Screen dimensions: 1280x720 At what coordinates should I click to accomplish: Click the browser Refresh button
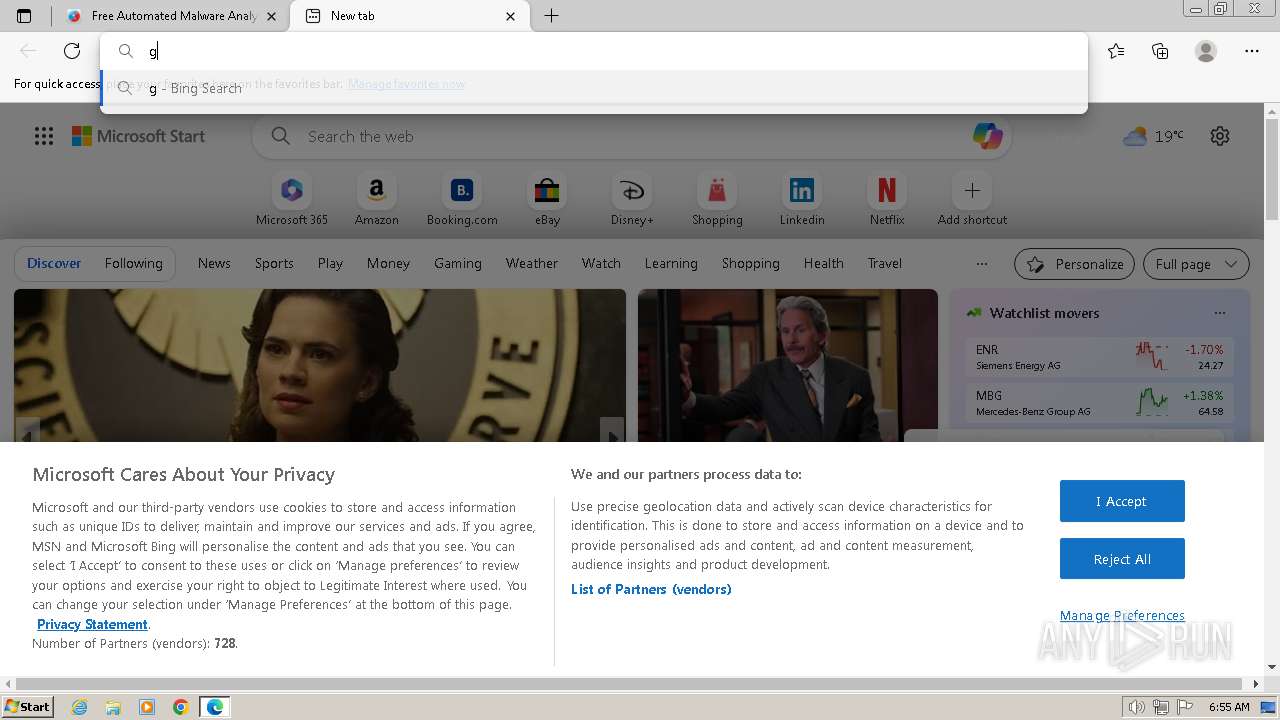[x=72, y=51]
